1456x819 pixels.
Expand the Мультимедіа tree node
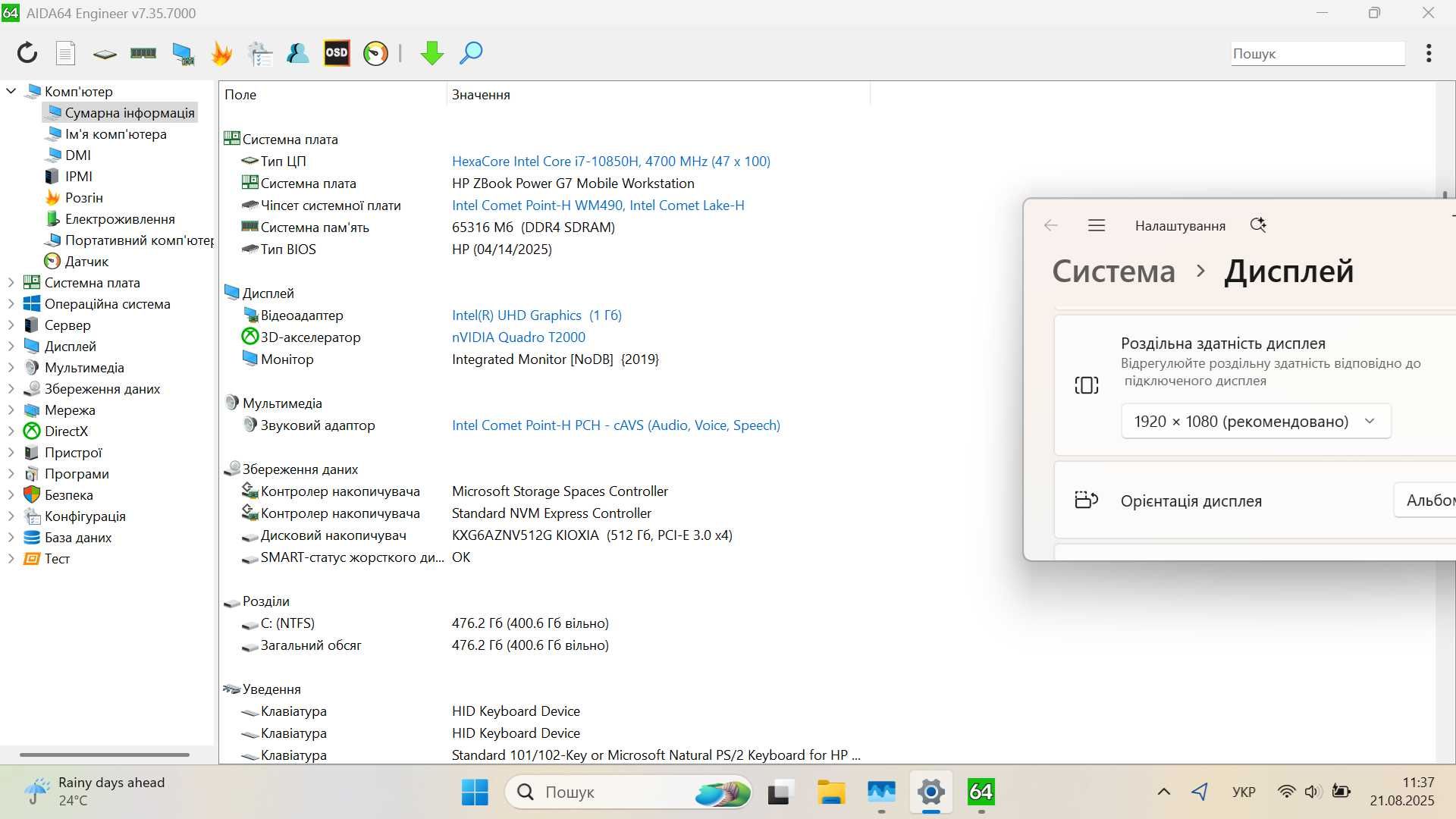11,367
